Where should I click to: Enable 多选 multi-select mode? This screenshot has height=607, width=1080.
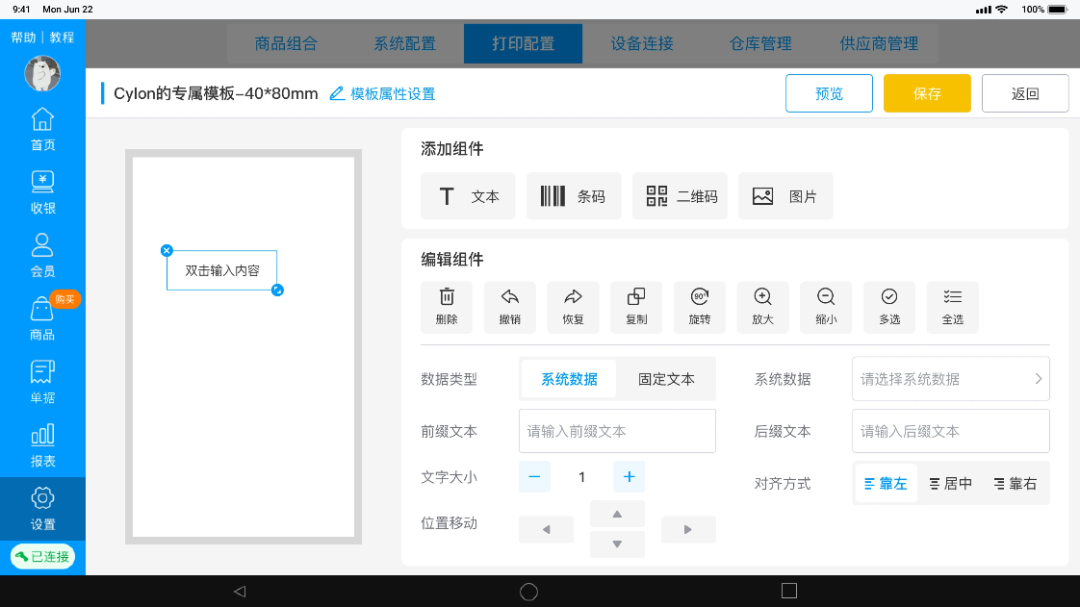tap(889, 307)
